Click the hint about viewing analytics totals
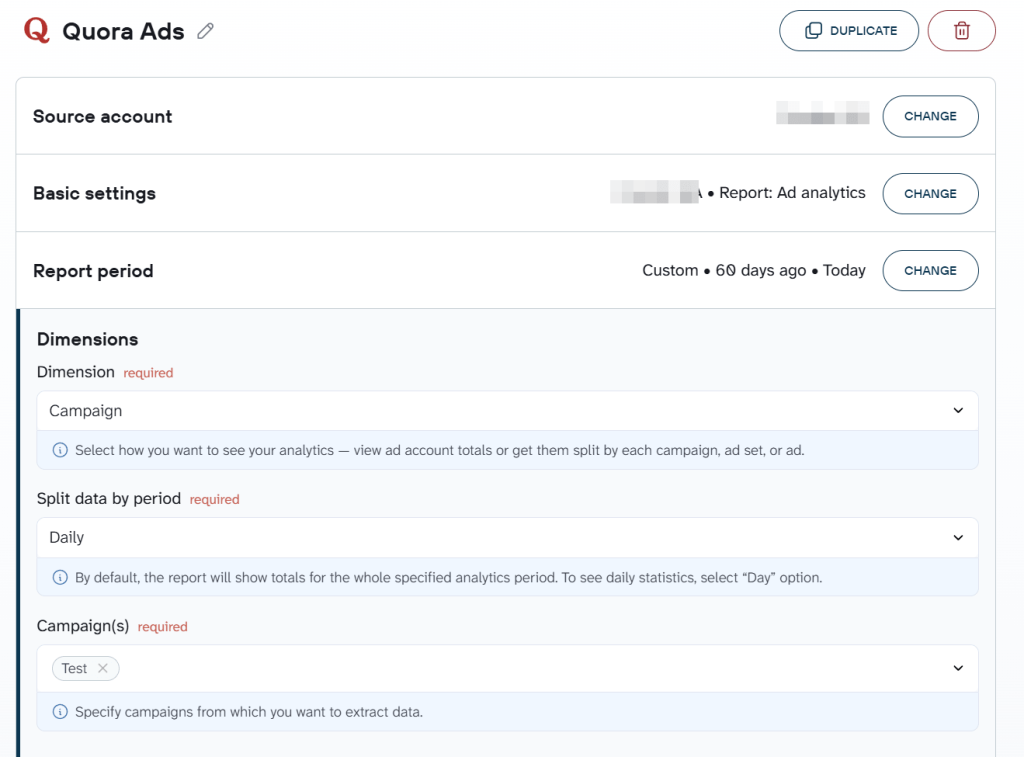 tap(440, 450)
